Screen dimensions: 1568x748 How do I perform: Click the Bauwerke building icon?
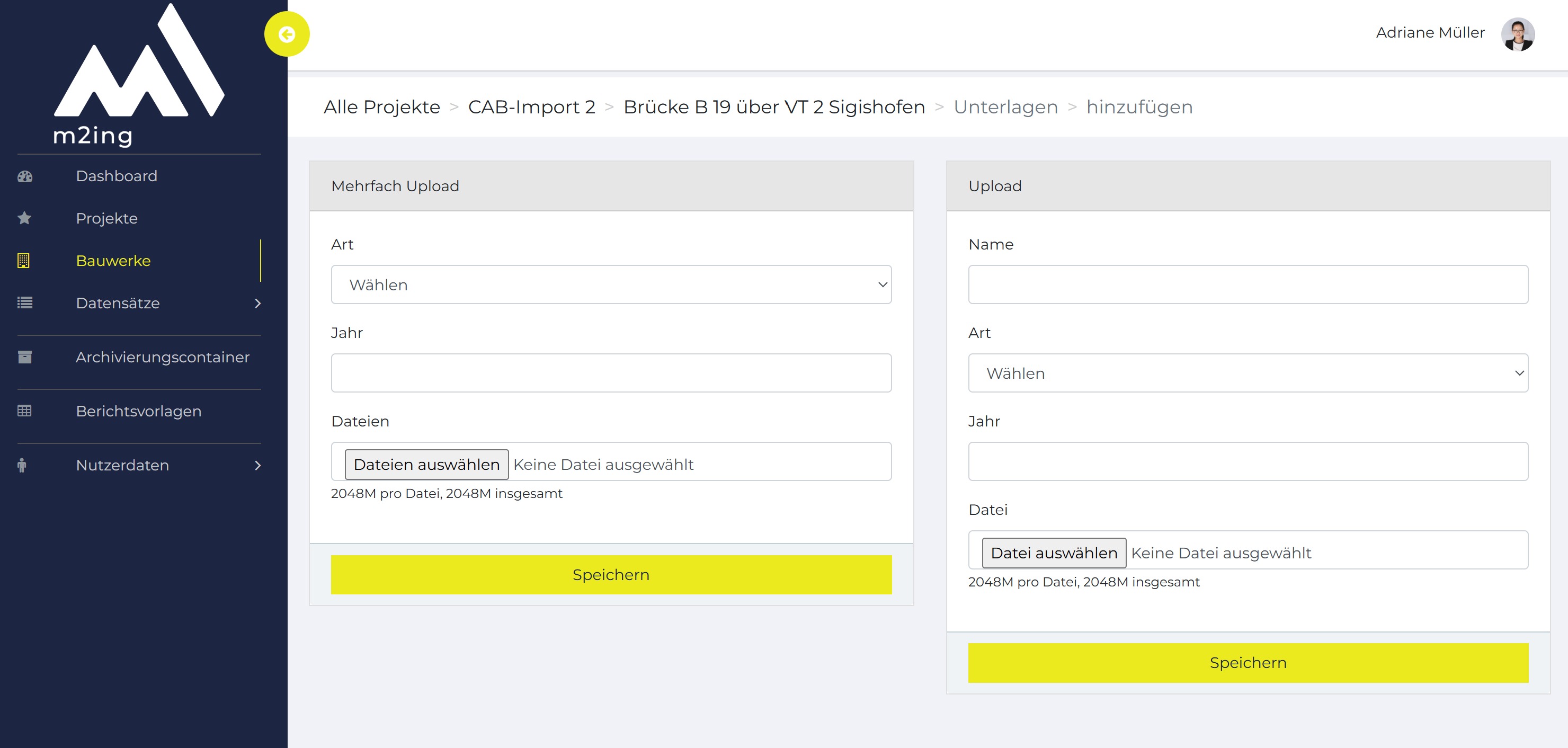24,261
